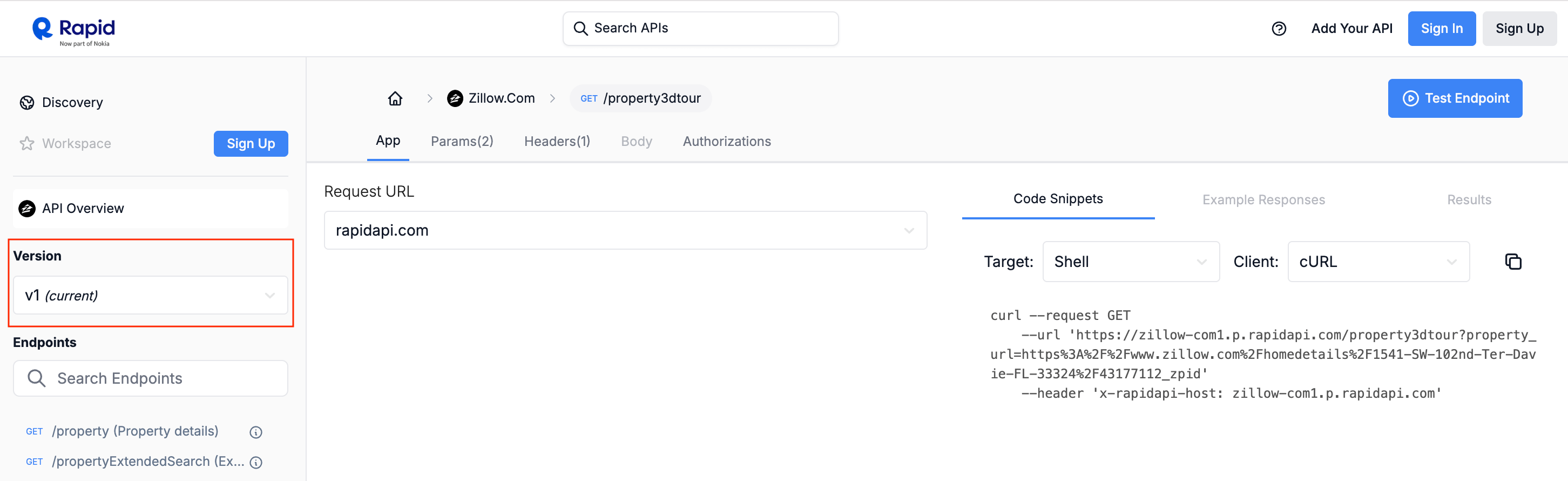Click the Search APIs field
The height and width of the screenshot is (481, 1568).
[700, 29]
